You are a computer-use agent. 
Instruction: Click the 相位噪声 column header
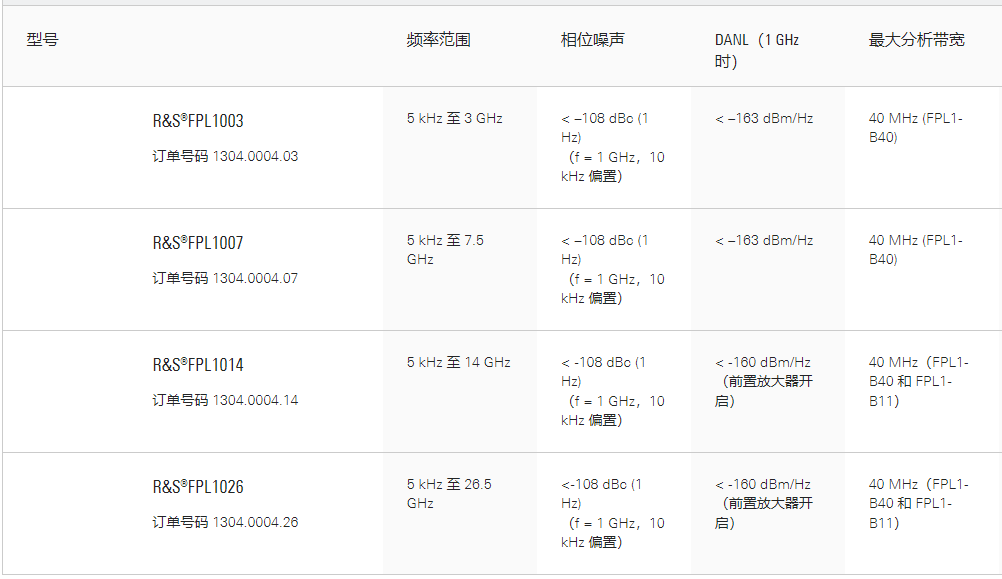click(592, 40)
